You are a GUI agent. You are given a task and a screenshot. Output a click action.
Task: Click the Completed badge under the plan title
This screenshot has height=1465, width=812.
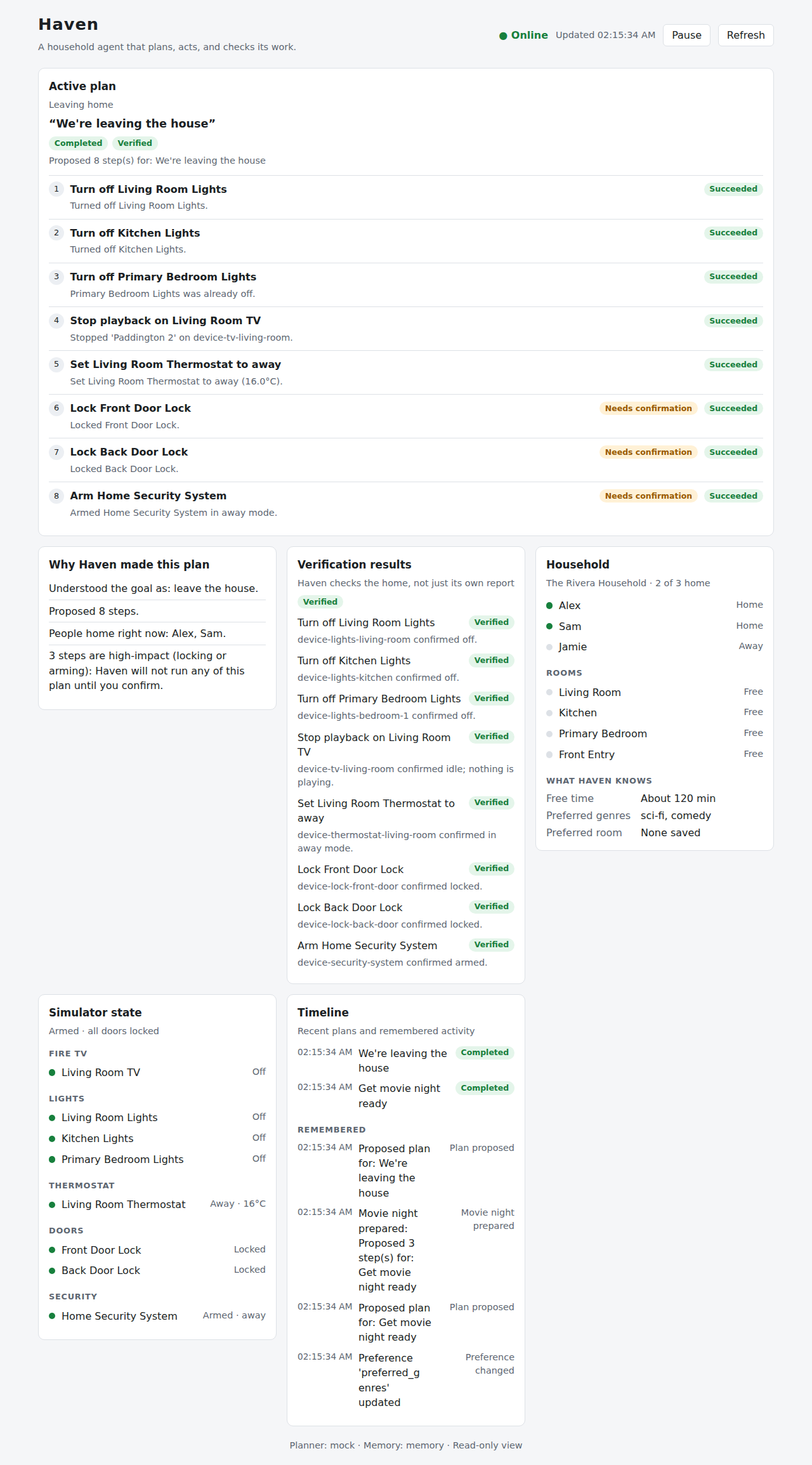coord(78,143)
